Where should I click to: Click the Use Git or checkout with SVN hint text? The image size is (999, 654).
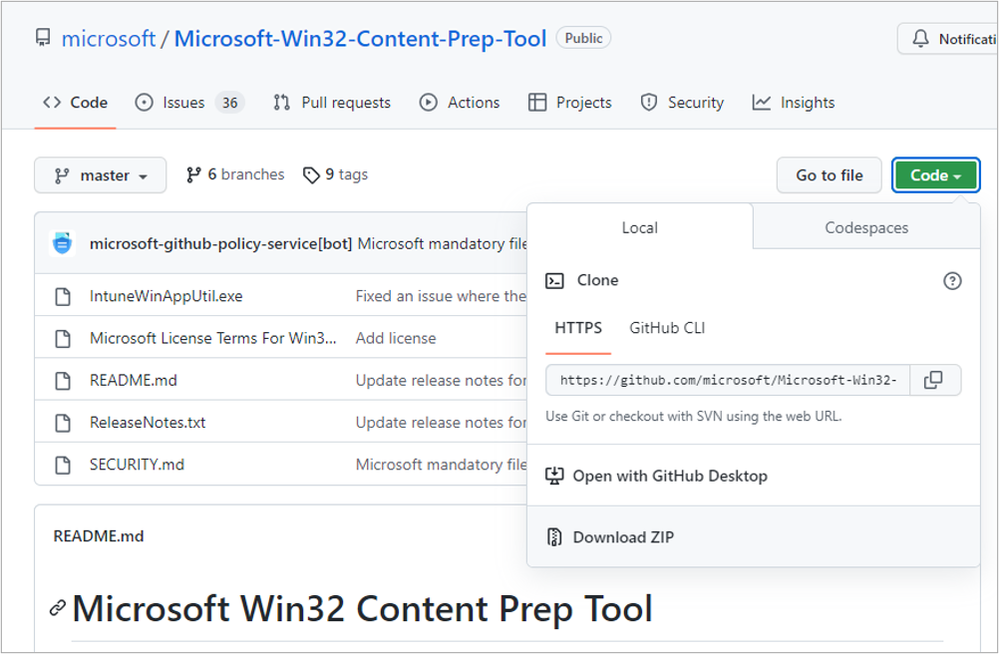point(693,416)
